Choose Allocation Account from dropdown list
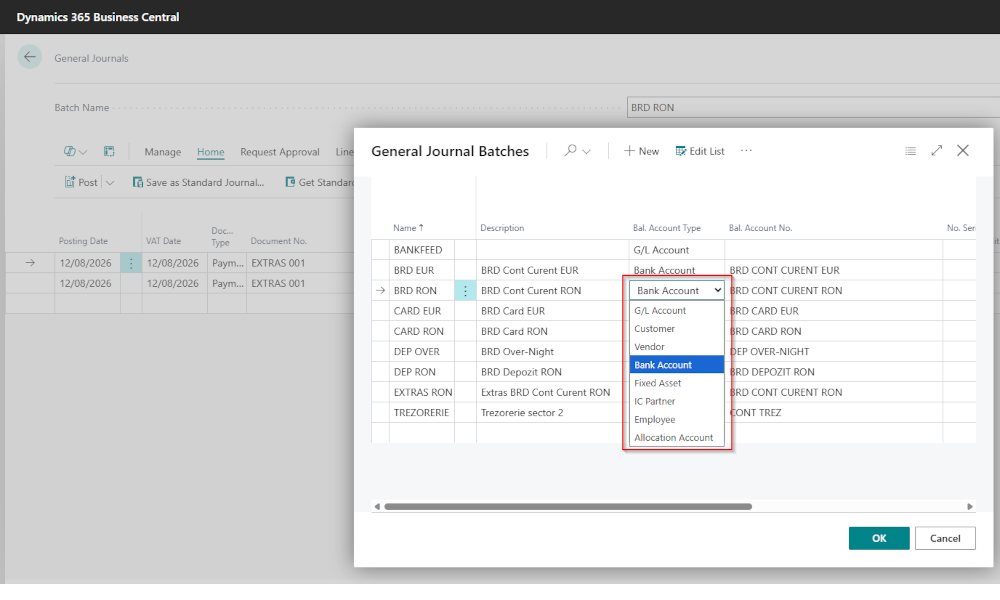This screenshot has height=600, width=1000. coord(677,437)
